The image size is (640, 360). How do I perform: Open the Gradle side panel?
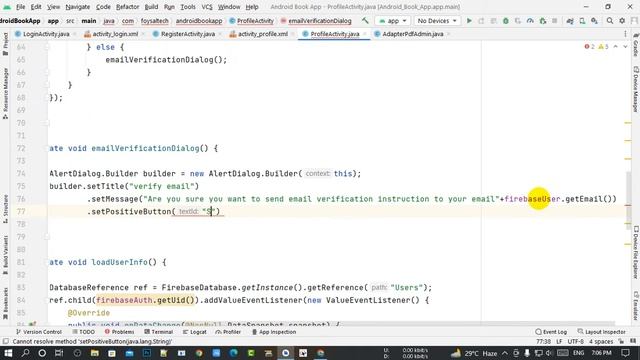click(x=636, y=45)
